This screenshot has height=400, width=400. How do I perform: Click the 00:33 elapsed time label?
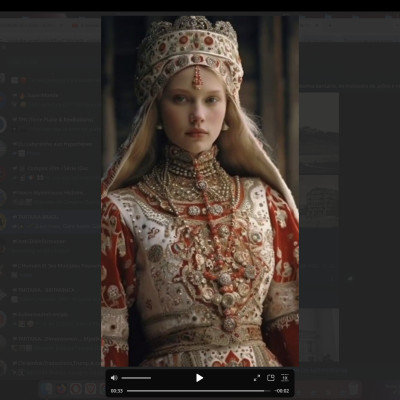click(x=117, y=391)
